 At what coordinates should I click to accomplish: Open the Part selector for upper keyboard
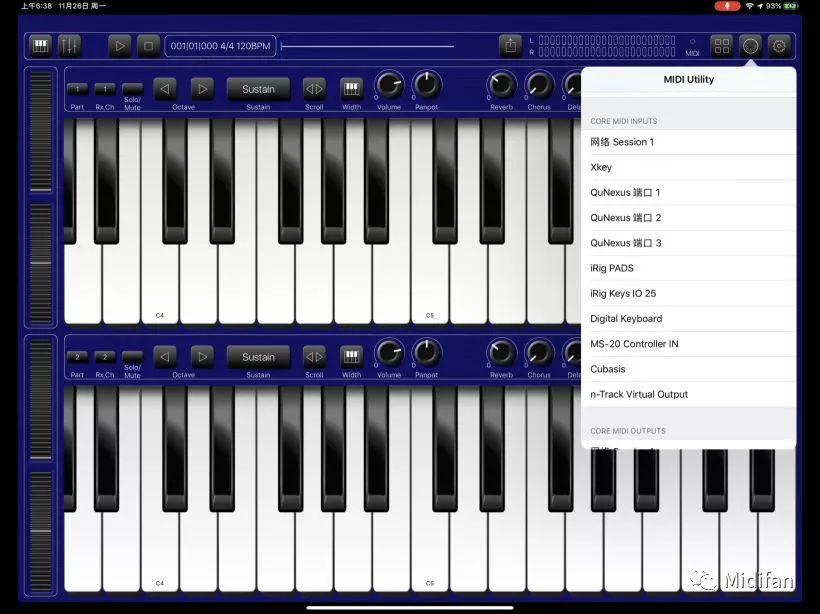click(77, 89)
